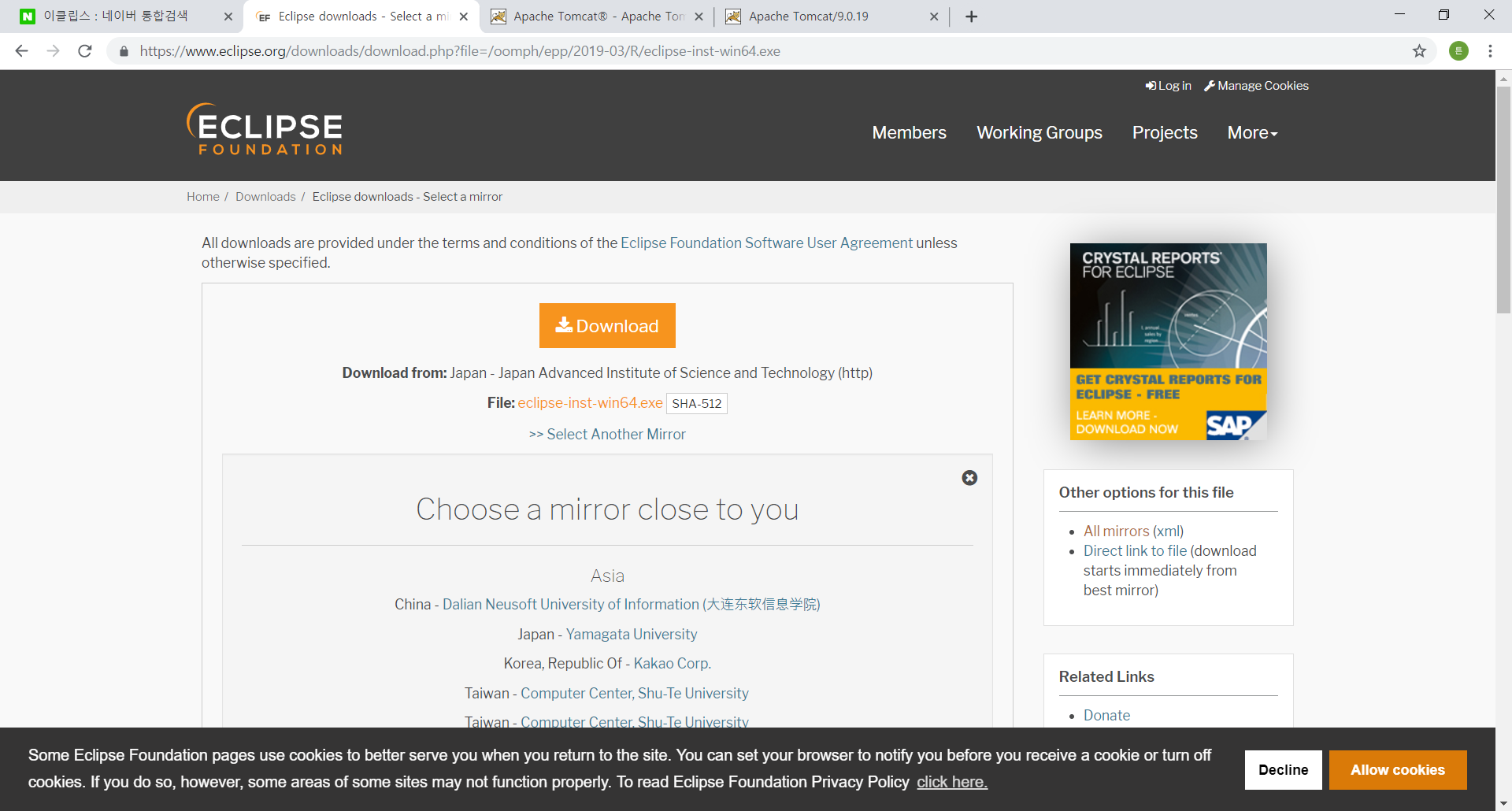This screenshot has height=811, width=1512.
Task: Dismiss the mirror list with the X icon
Action: click(969, 478)
